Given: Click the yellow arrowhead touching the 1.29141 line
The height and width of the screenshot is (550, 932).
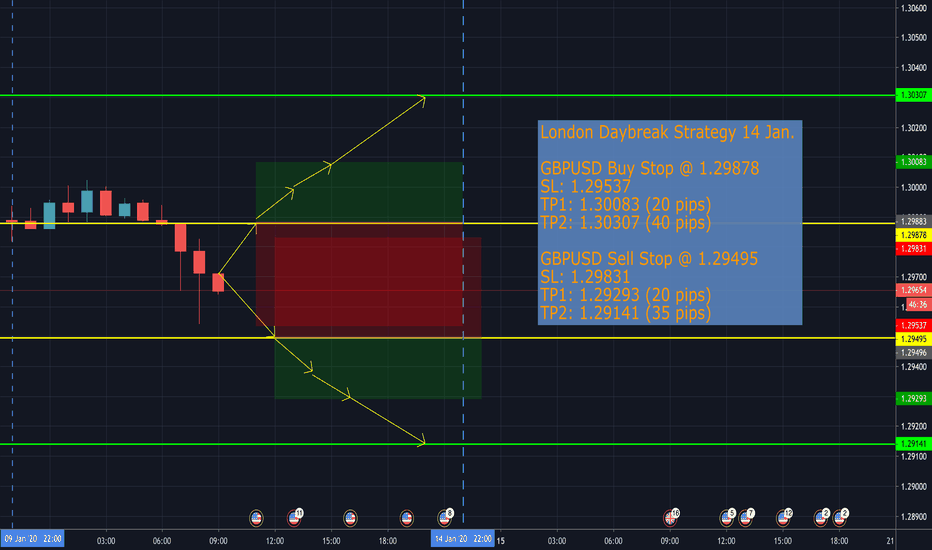Looking at the screenshot, I should (423, 441).
